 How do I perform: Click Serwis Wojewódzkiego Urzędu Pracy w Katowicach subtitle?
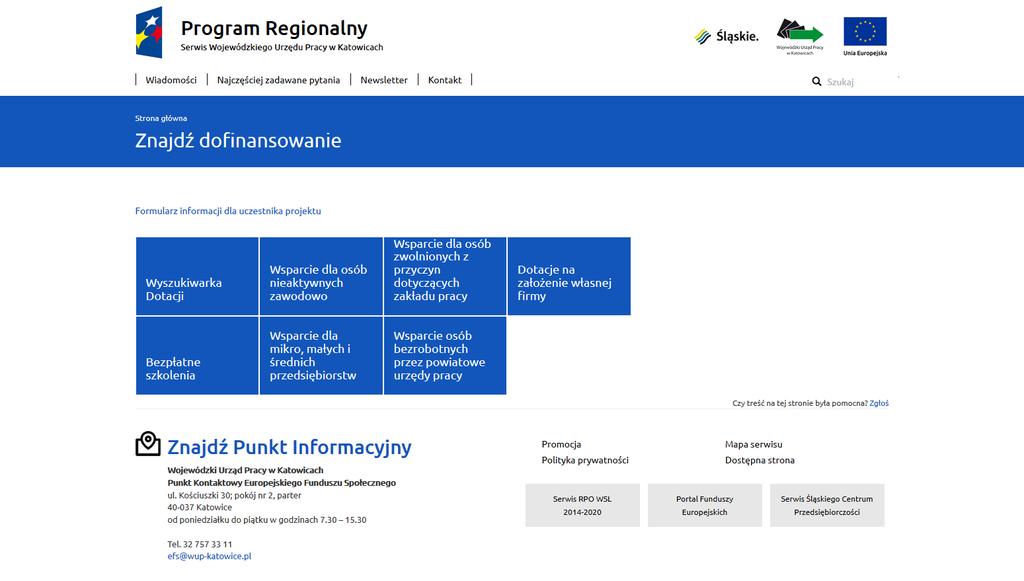(282, 47)
